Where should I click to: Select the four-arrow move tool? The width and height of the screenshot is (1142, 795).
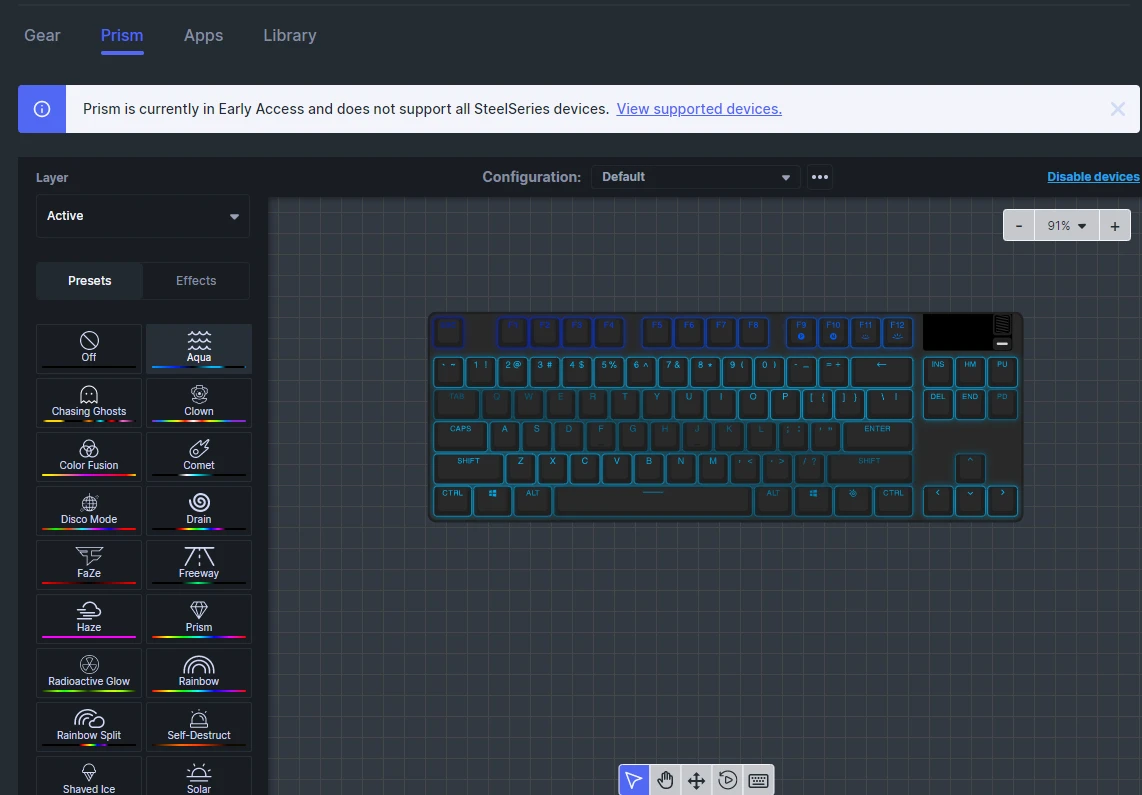696,780
